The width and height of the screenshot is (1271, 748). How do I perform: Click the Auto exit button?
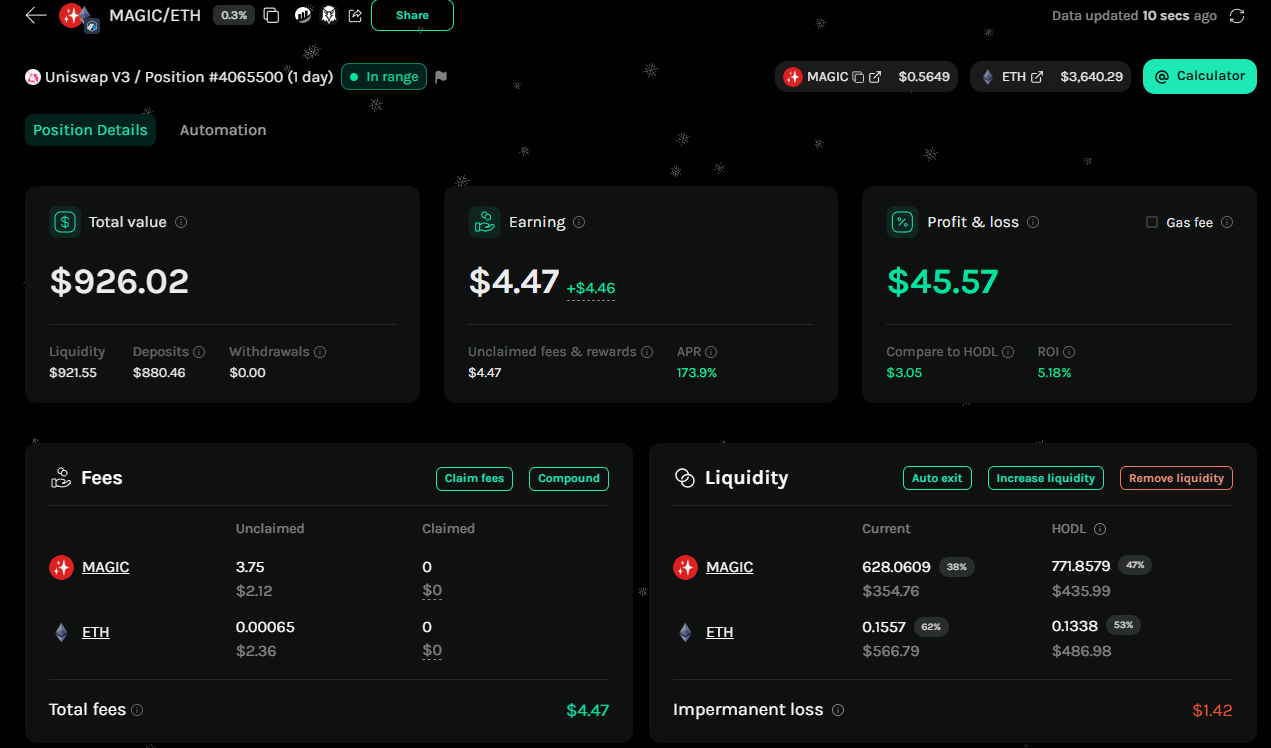coord(937,478)
